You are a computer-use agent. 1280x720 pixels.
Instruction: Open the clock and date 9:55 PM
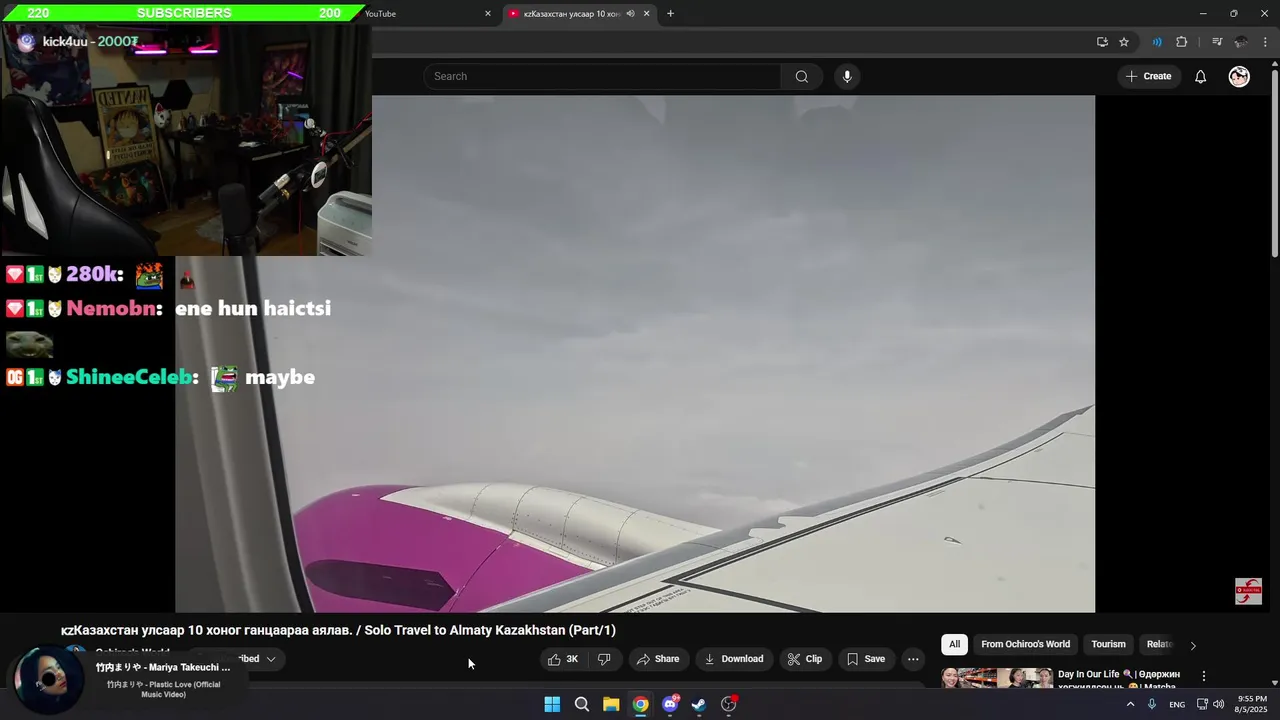1252,704
